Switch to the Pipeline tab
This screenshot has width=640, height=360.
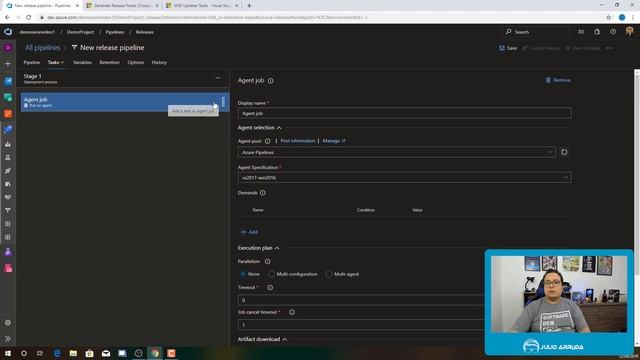click(31, 62)
